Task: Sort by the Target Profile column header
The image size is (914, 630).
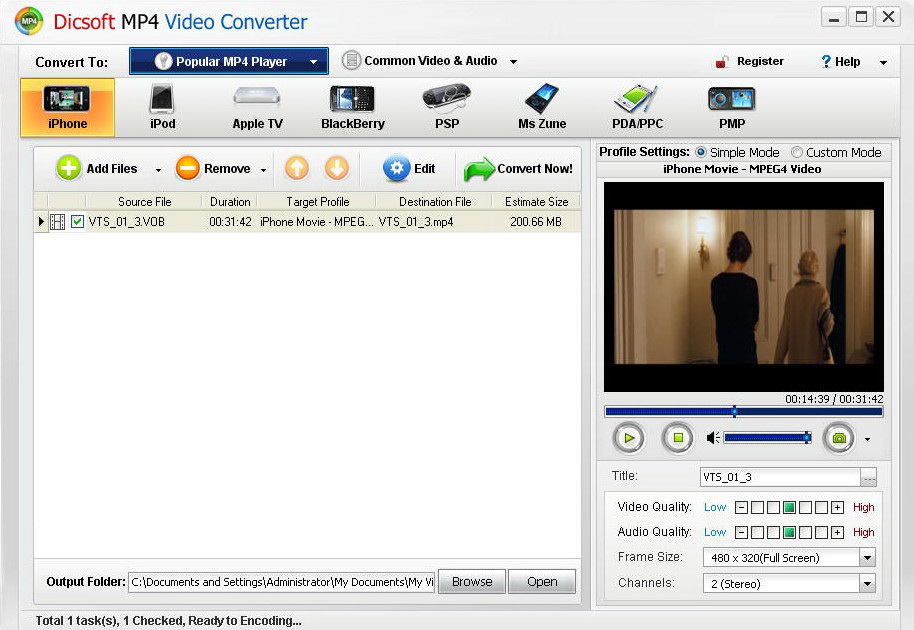Action: (x=317, y=202)
